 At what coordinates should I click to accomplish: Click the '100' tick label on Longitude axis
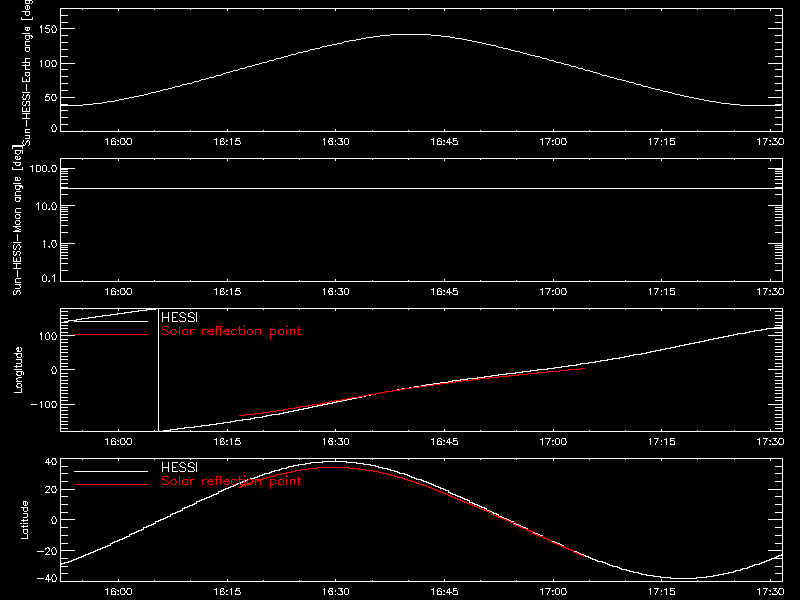[48, 336]
